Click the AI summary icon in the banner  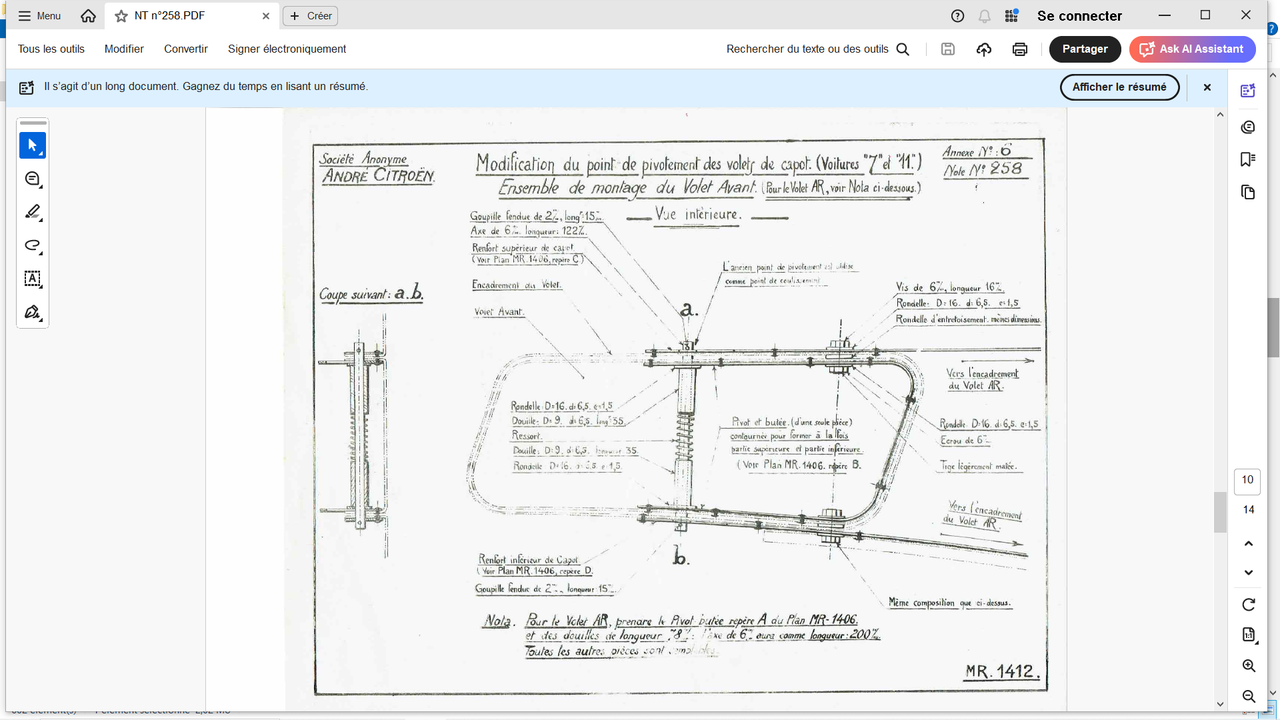tap(27, 87)
